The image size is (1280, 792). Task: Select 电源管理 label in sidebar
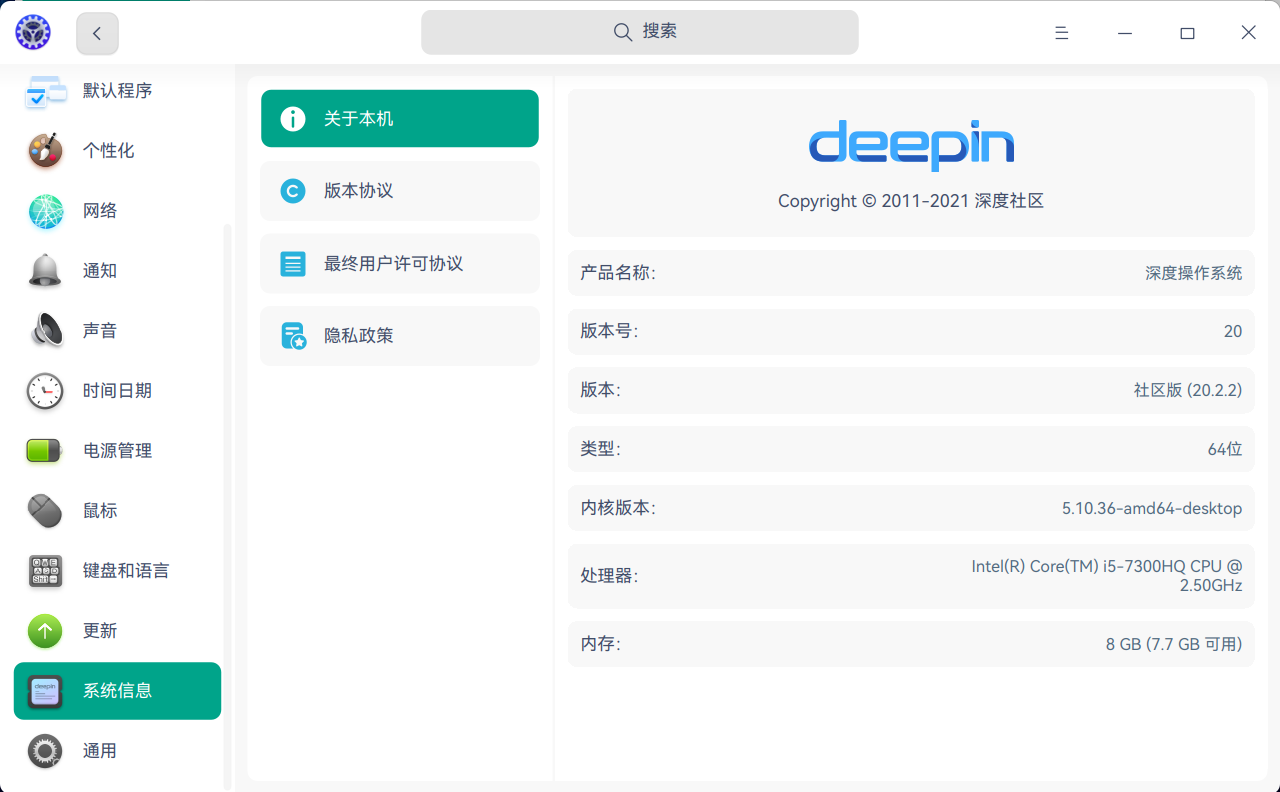point(118,451)
